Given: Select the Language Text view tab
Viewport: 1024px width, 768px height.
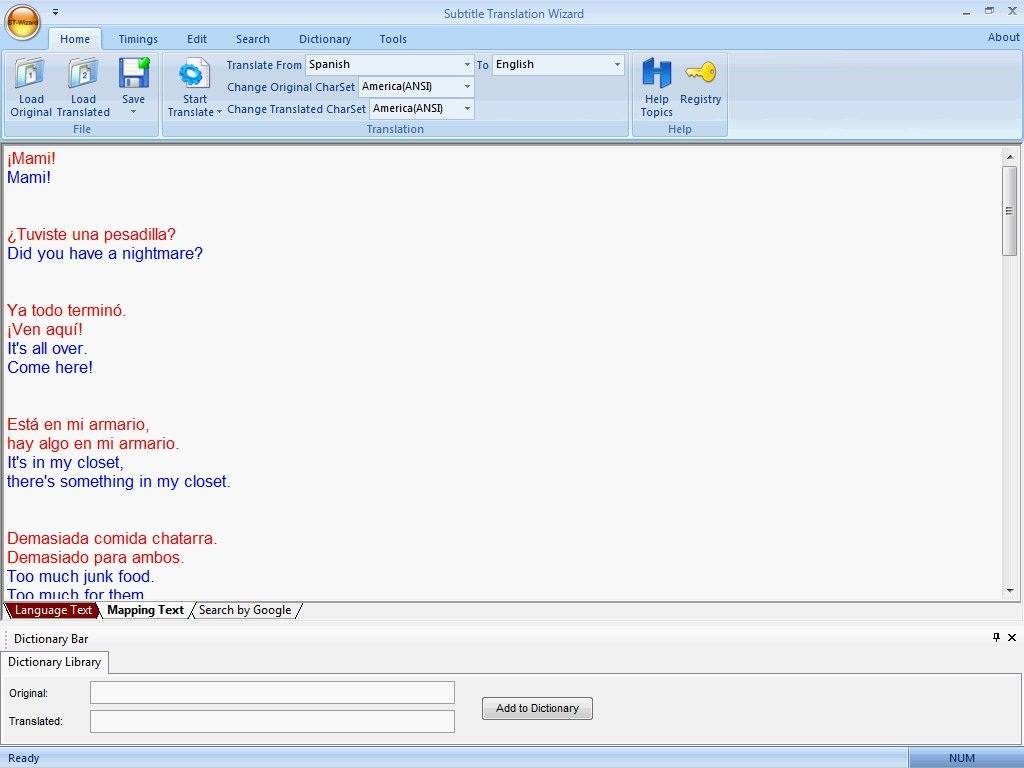Looking at the screenshot, I should coord(53,610).
